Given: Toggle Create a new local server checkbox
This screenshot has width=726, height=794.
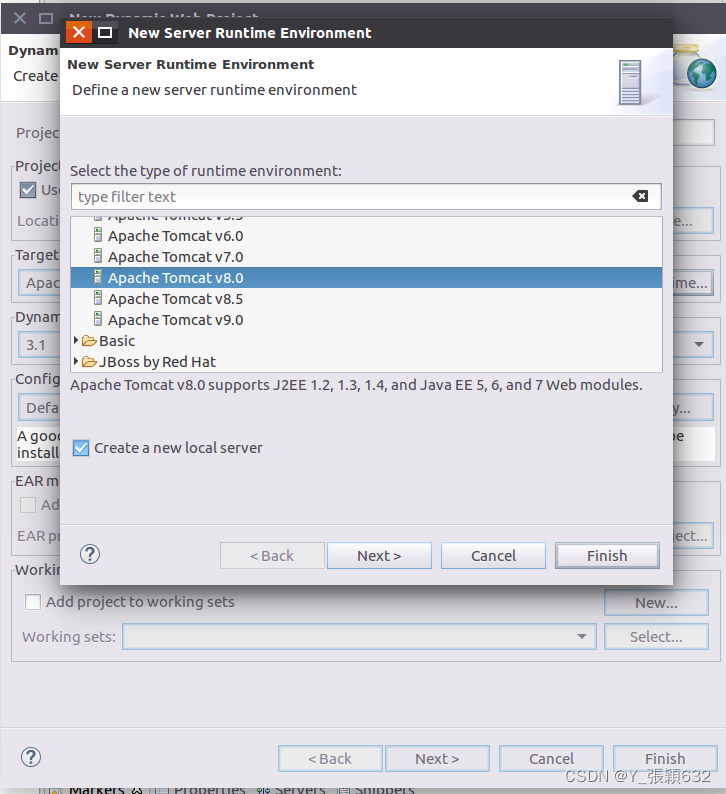Looking at the screenshot, I should click(x=81, y=448).
